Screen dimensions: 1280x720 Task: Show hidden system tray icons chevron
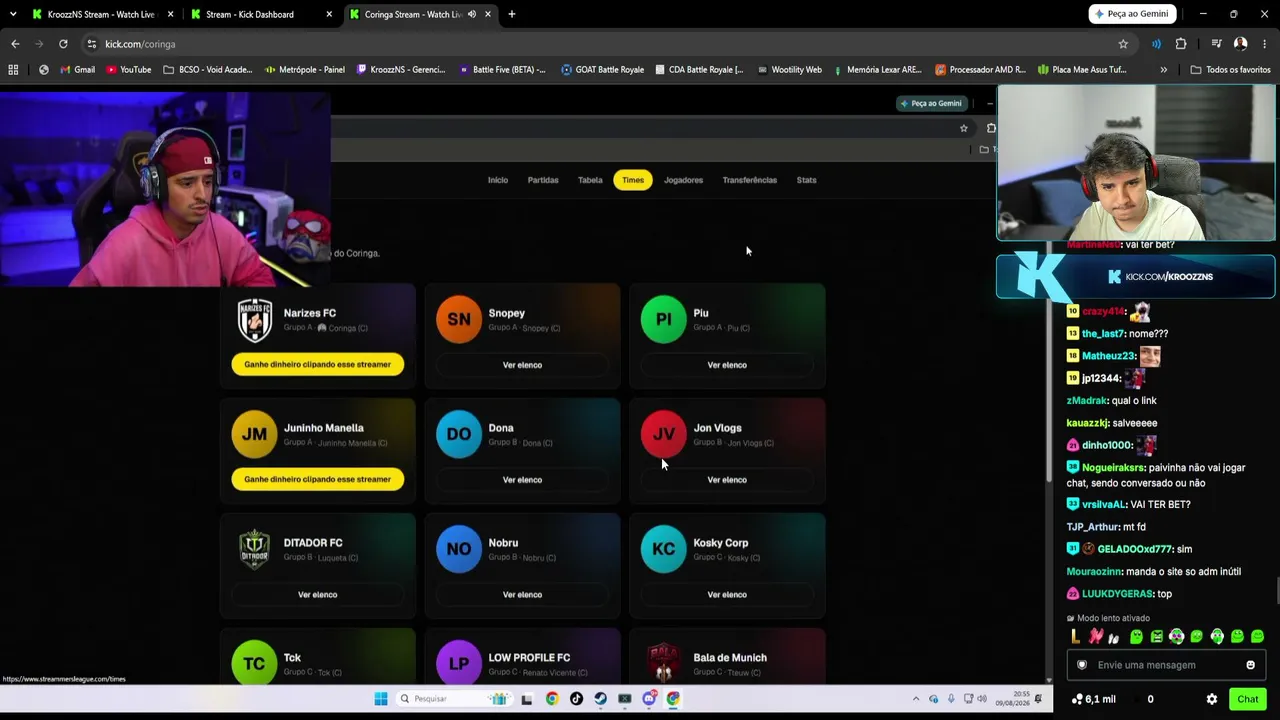pos(916,699)
